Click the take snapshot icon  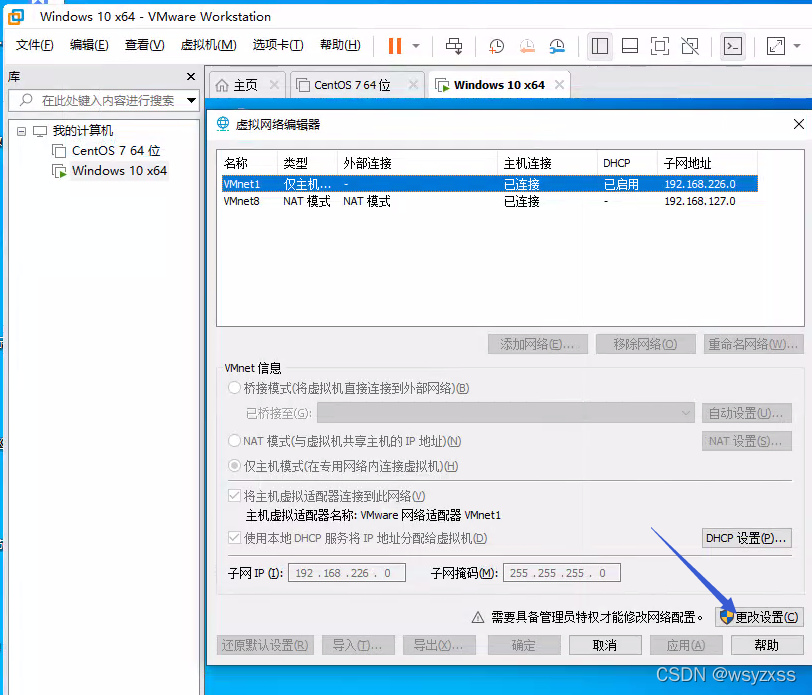click(496, 46)
